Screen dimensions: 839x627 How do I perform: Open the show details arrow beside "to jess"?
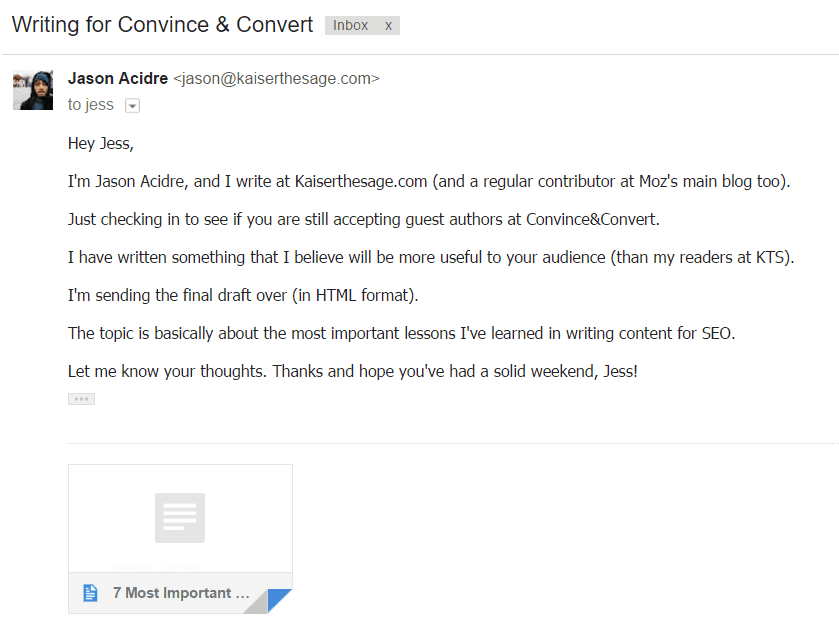[132, 106]
